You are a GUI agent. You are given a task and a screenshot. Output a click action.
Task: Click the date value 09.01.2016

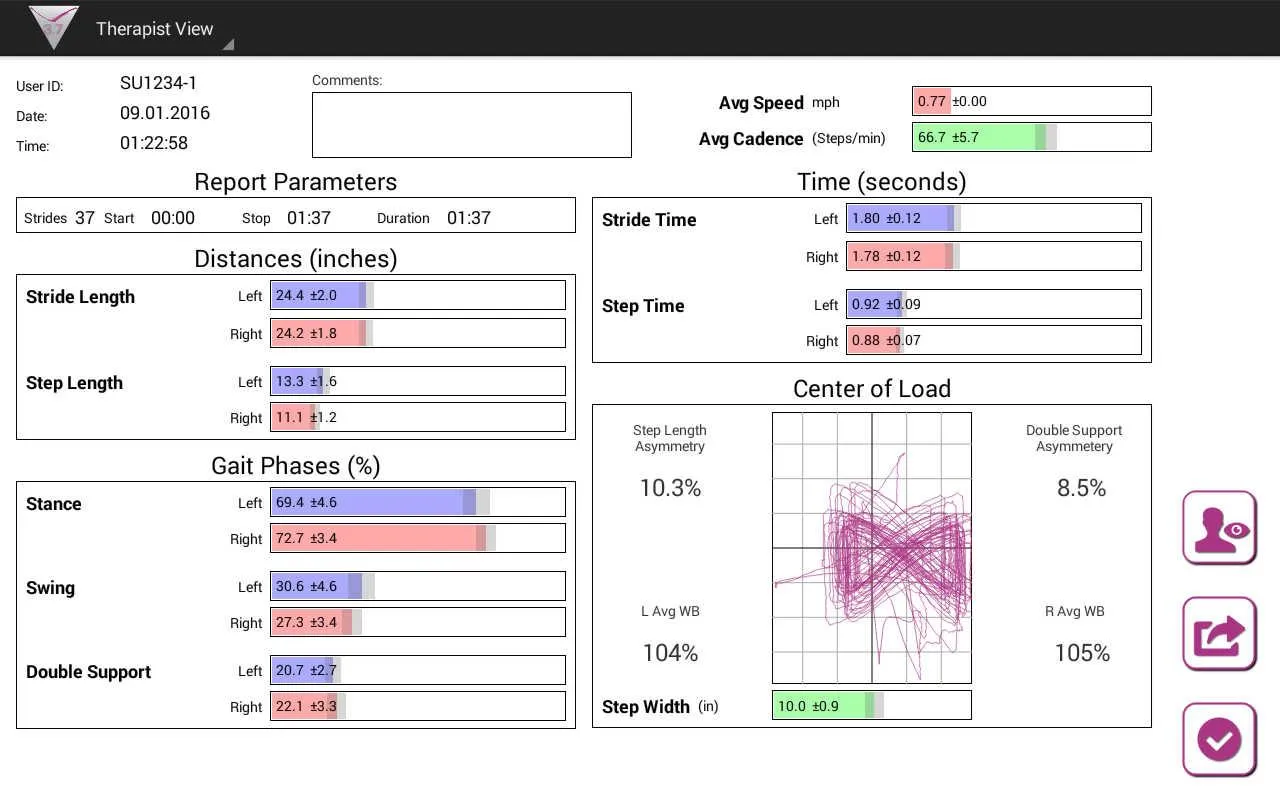[x=165, y=113]
